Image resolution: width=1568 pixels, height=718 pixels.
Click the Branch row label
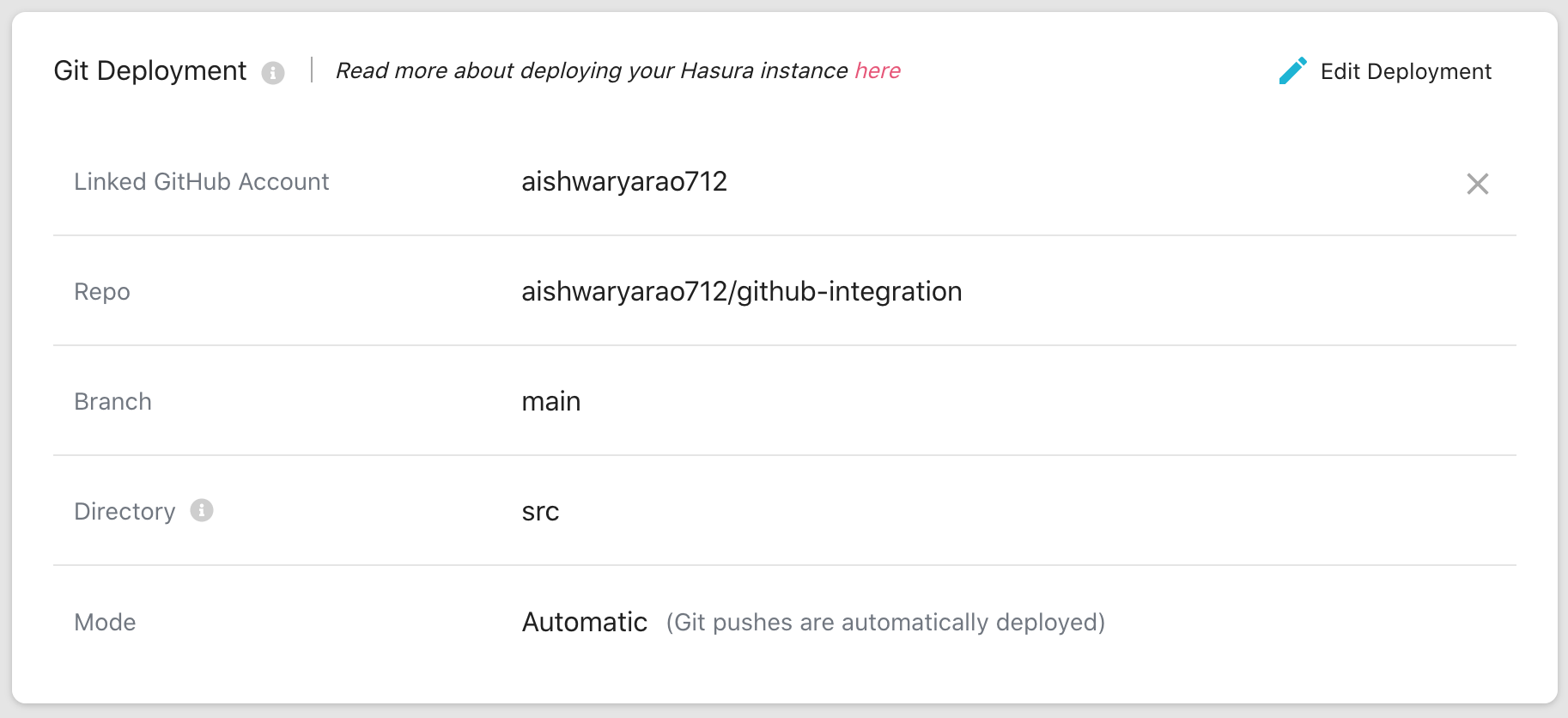click(x=112, y=402)
